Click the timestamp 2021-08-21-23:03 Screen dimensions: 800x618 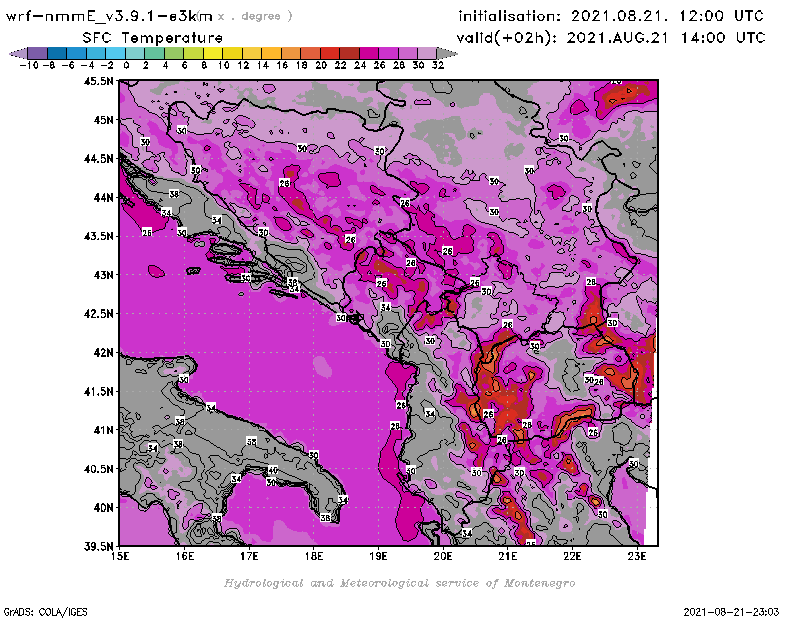pos(731,612)
